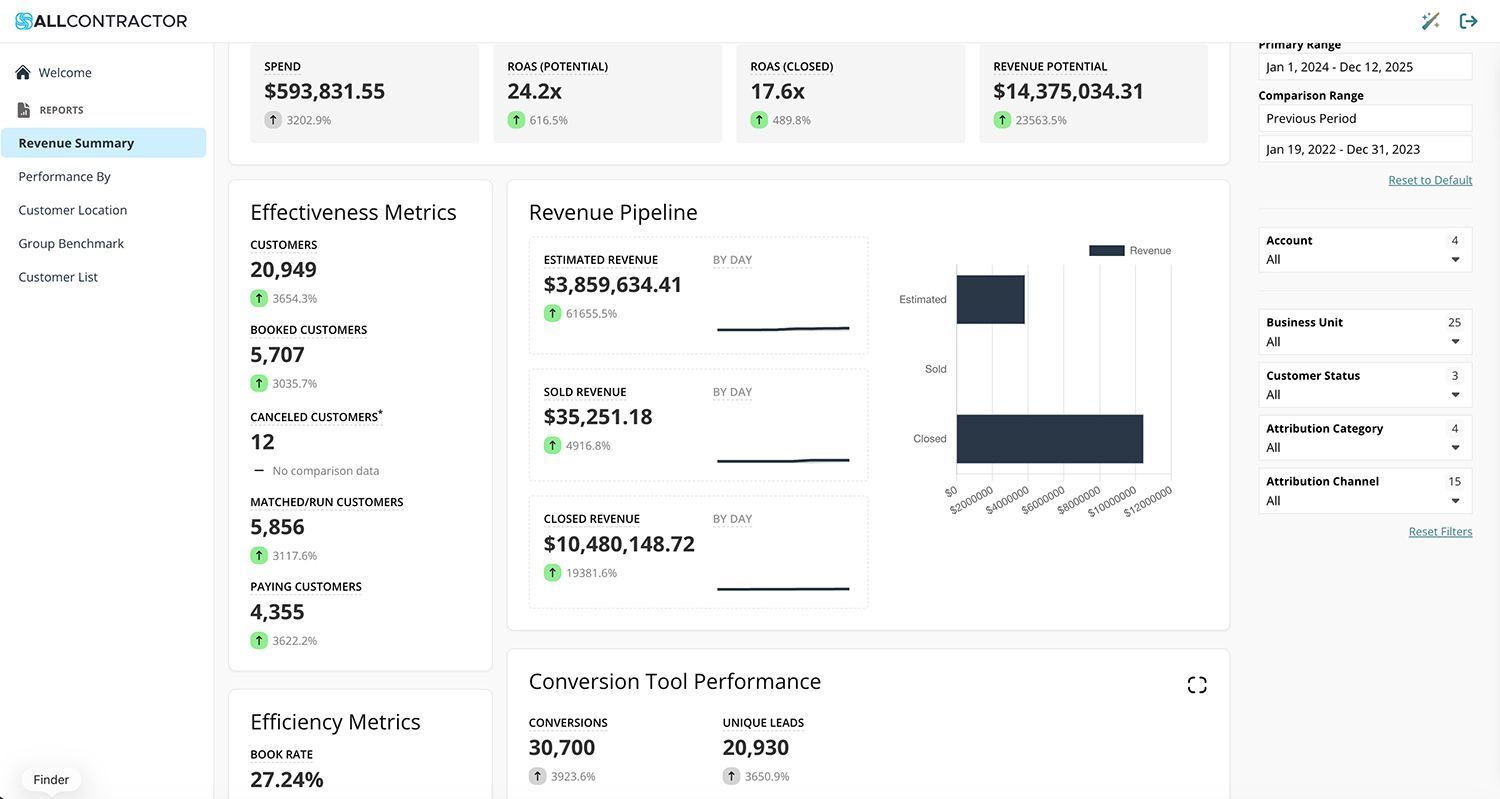
Task: Click the logout icon in the header
Action: pyautogui.click(x=1468, y=21)
